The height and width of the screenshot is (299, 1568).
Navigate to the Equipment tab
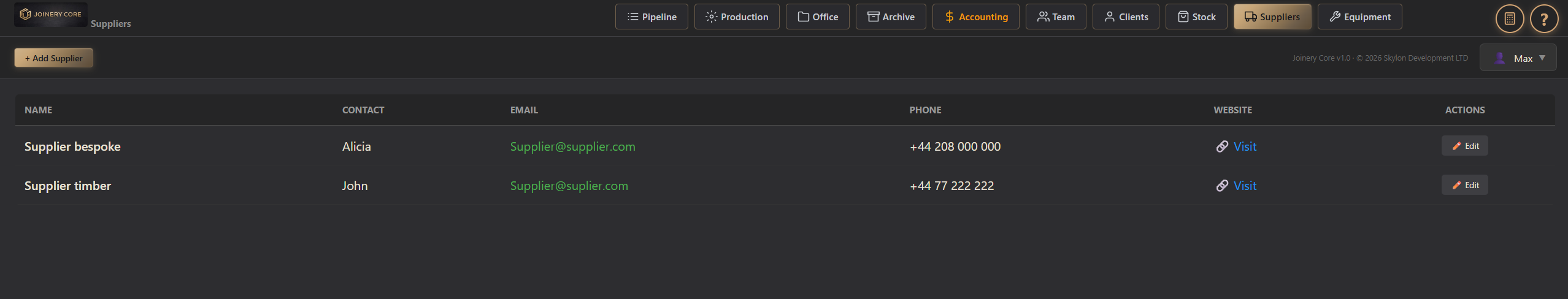point(1359,17)
